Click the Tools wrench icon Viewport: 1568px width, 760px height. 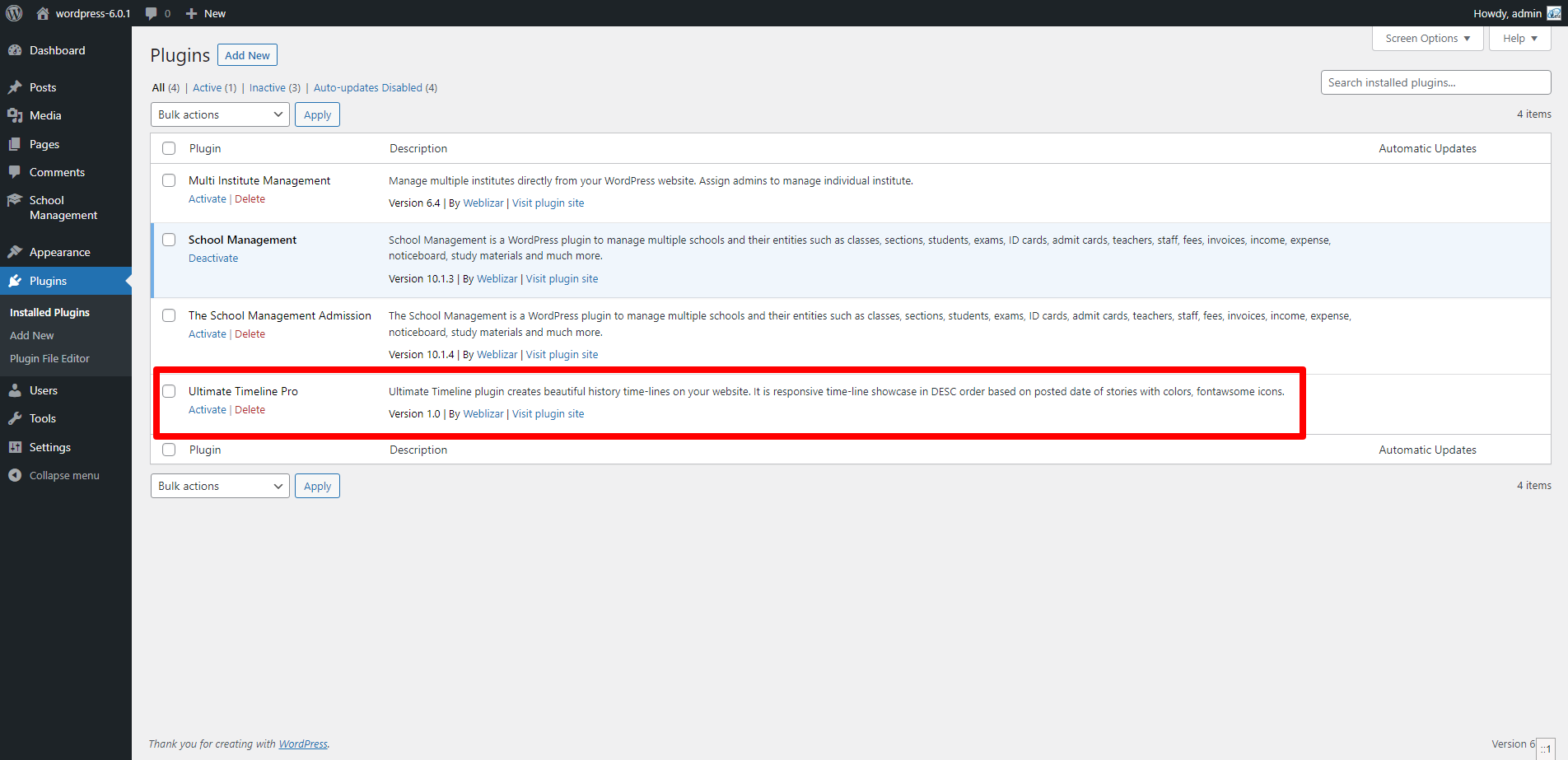coord(15,418)
